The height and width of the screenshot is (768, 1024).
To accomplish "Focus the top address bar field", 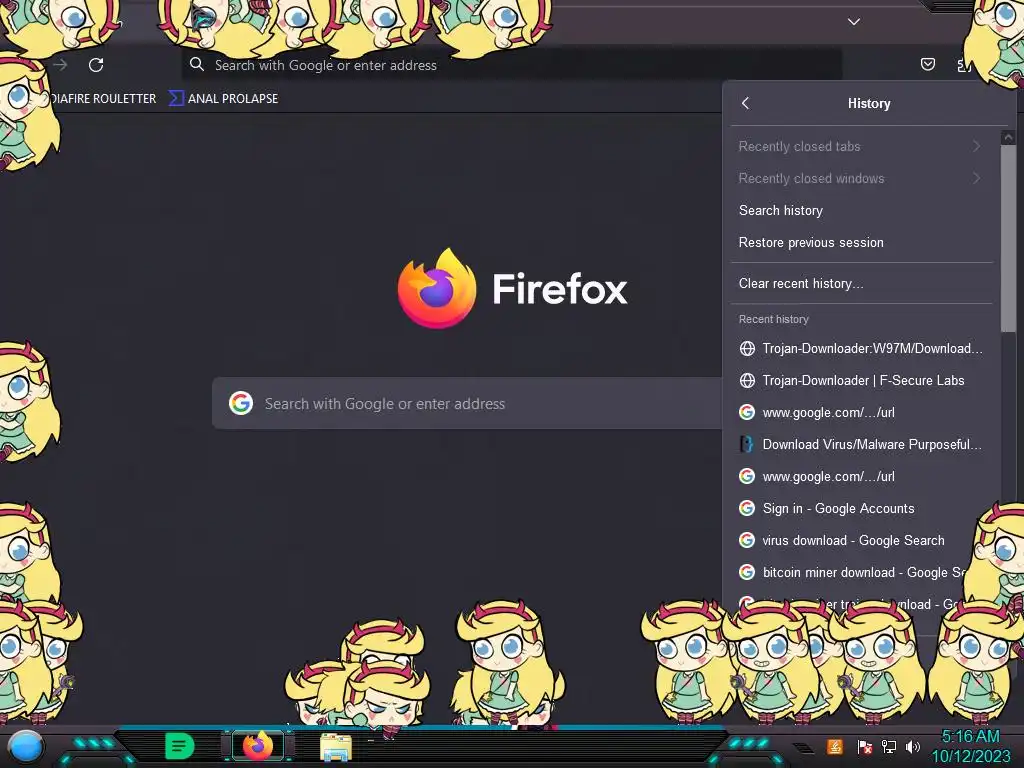I will coord(511,65).
